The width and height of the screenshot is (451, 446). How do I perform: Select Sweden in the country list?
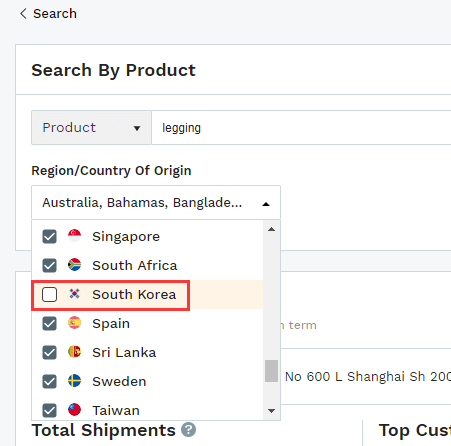[x=147, y=381]
